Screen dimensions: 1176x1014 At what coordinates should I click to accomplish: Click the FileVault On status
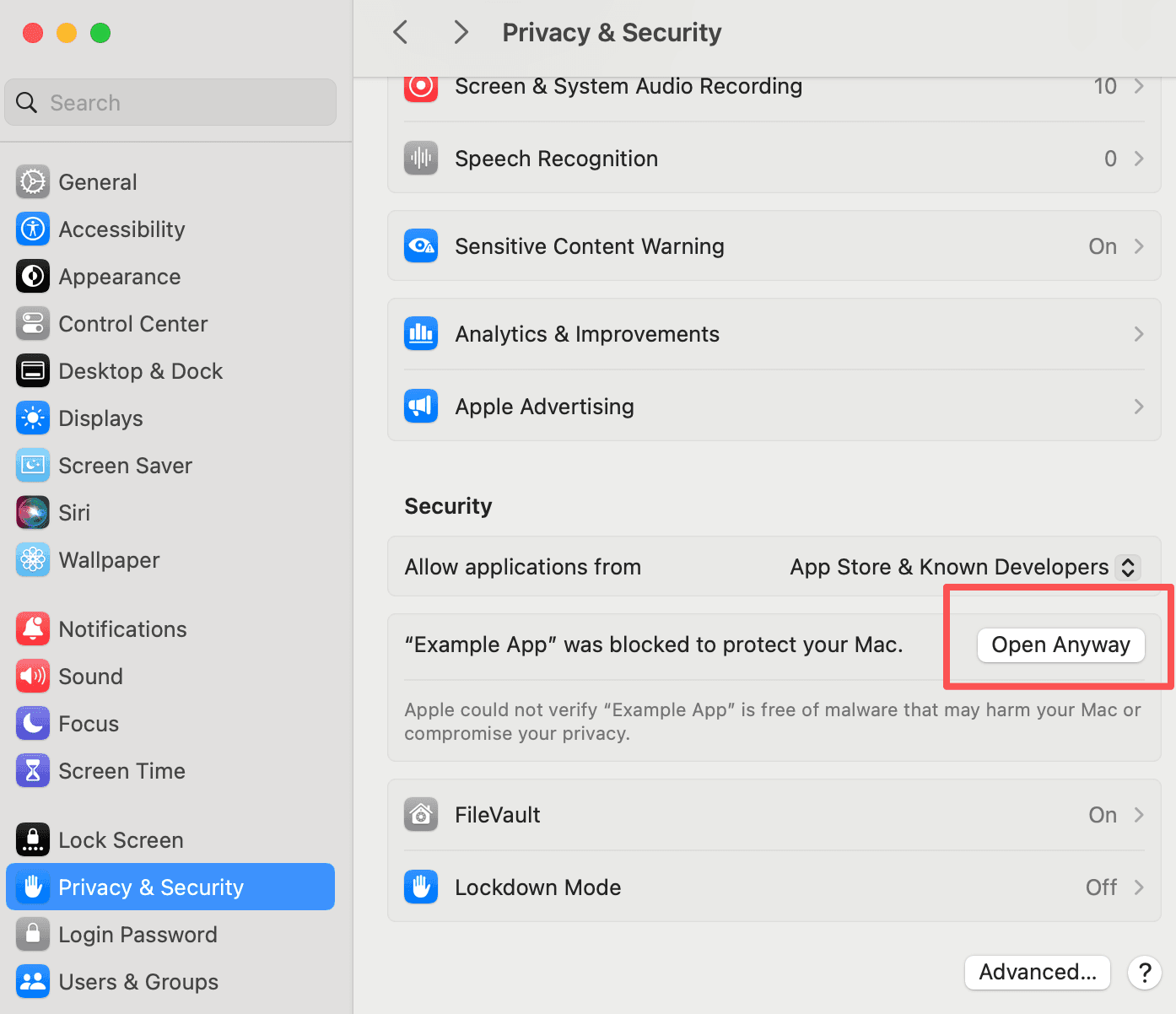(1103, 815)
